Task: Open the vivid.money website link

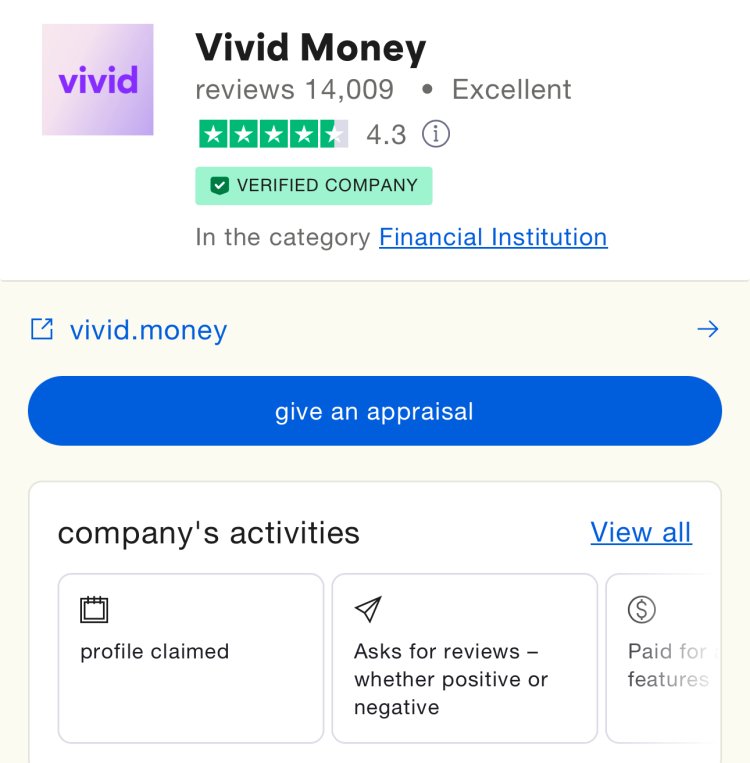Action: pos(148,330)
